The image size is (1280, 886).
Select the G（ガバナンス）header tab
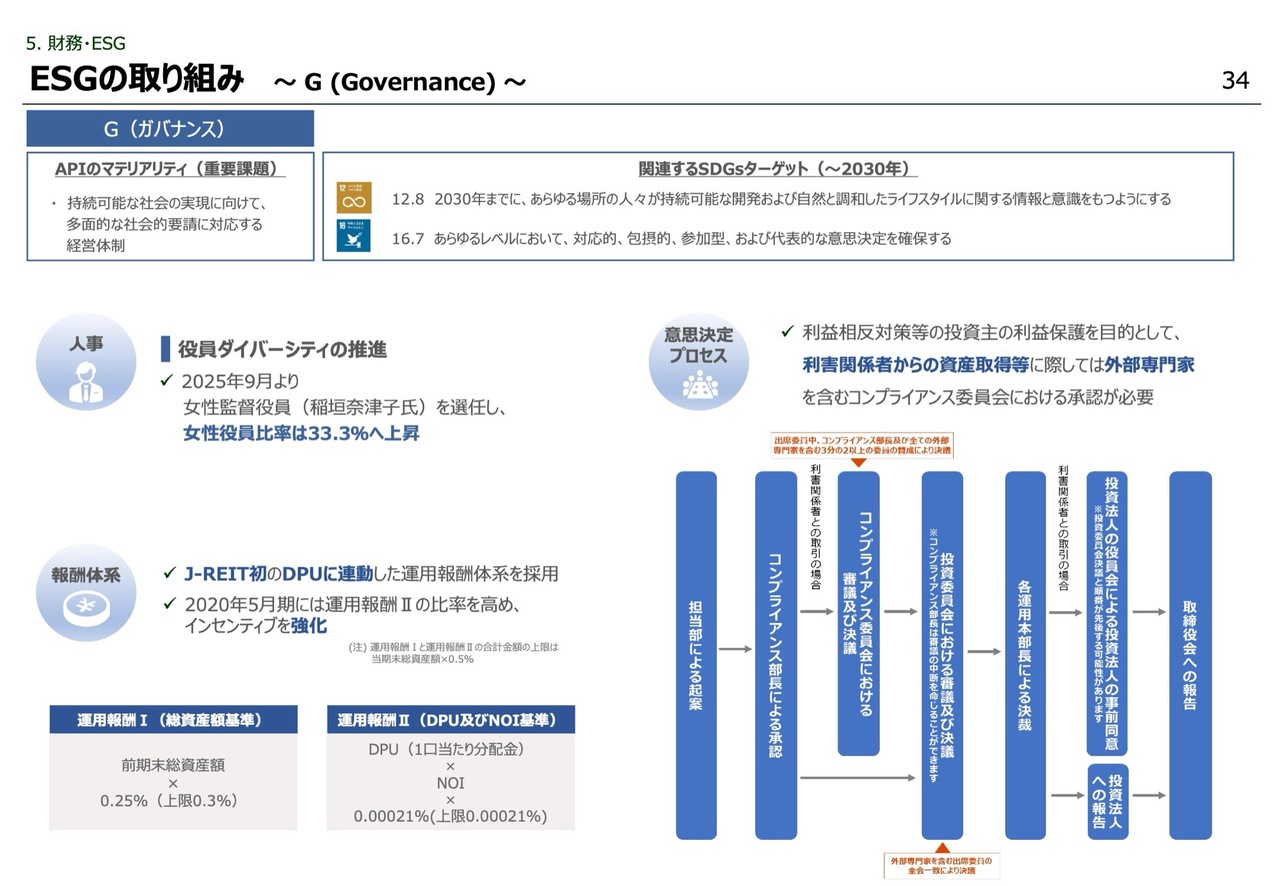click(170, 129)
